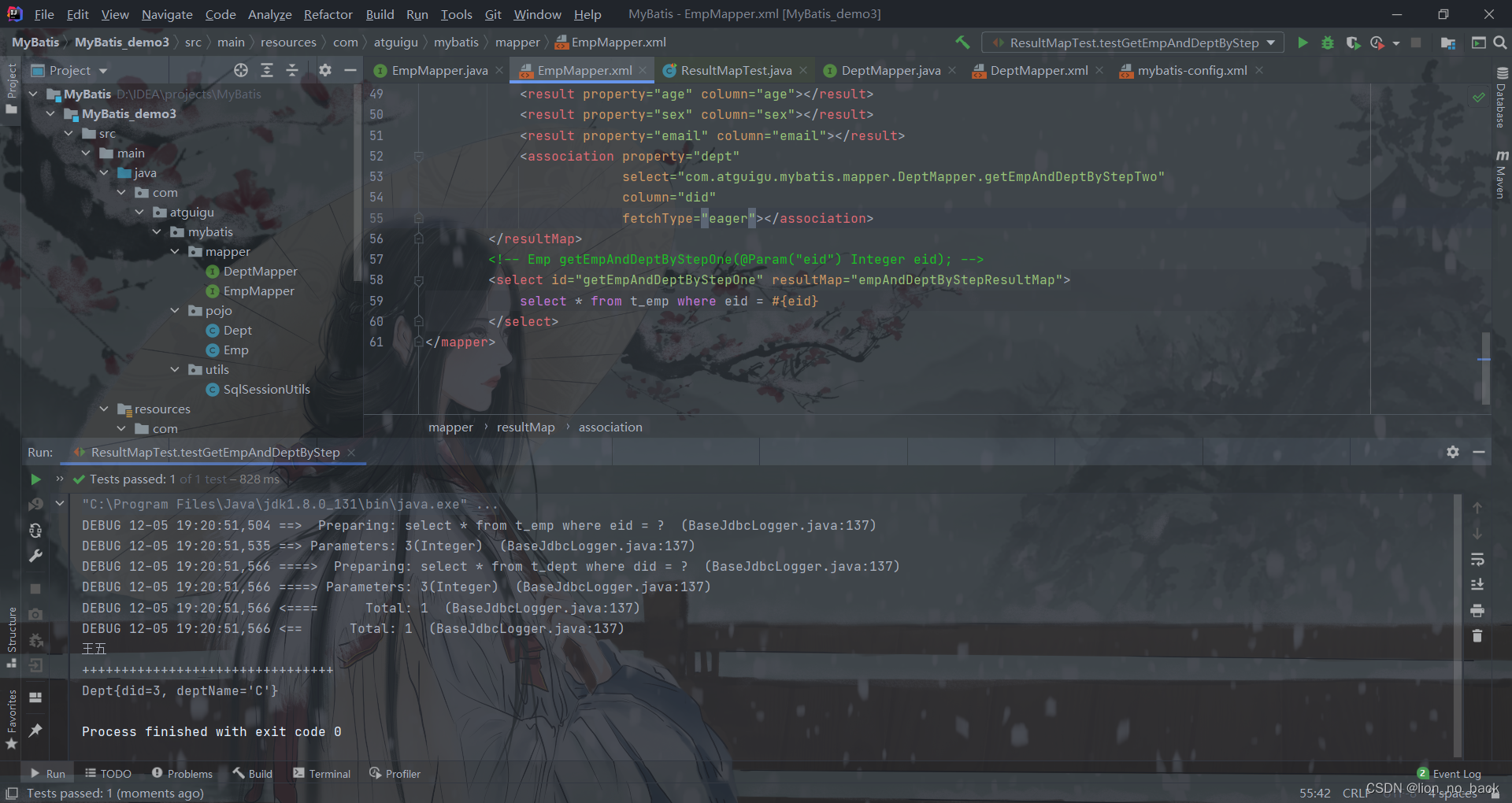Rerun the test from Run panel
This screenshot has width=1512, height=803.
[35, 479]
